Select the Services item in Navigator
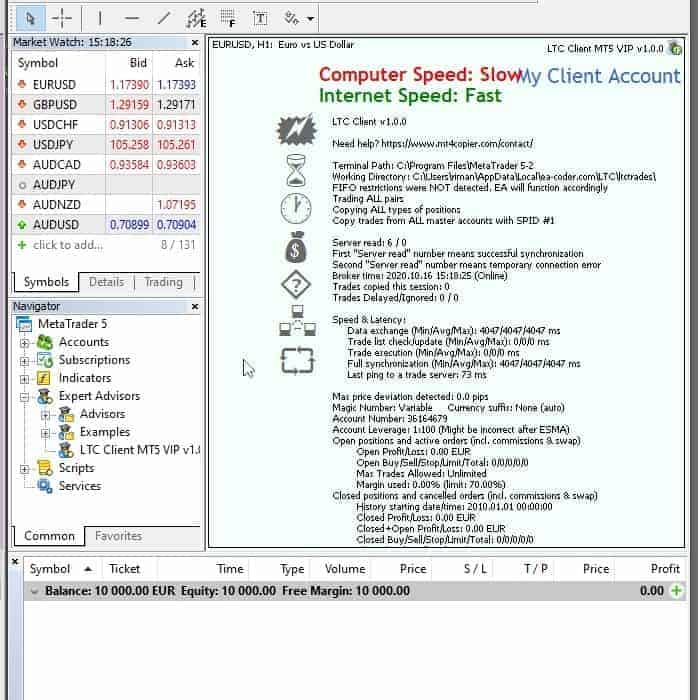The image size is (698, 700). click(x=79, y=486)
